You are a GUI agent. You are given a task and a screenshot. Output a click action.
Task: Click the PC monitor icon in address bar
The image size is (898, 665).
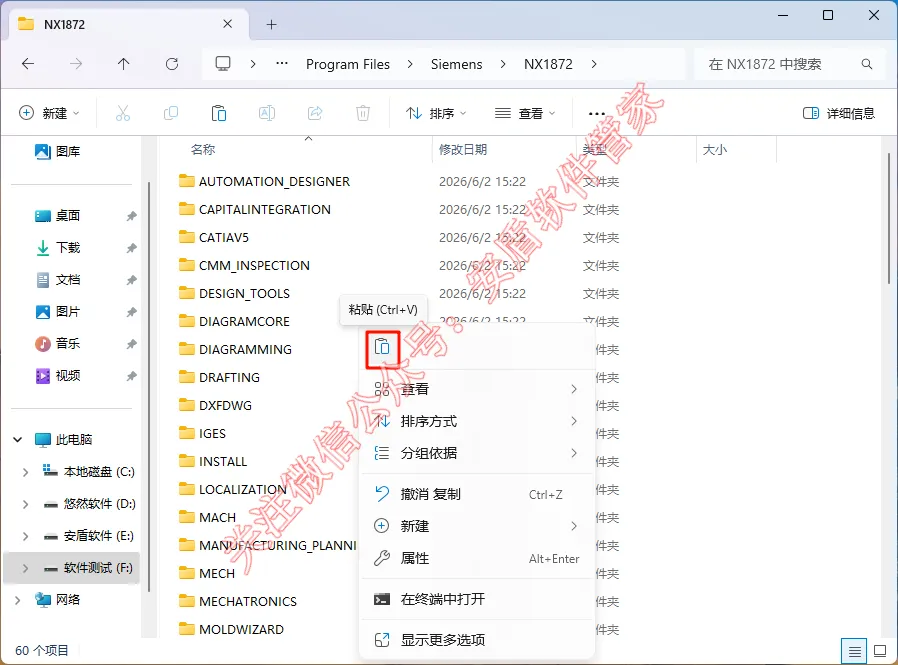223,64
